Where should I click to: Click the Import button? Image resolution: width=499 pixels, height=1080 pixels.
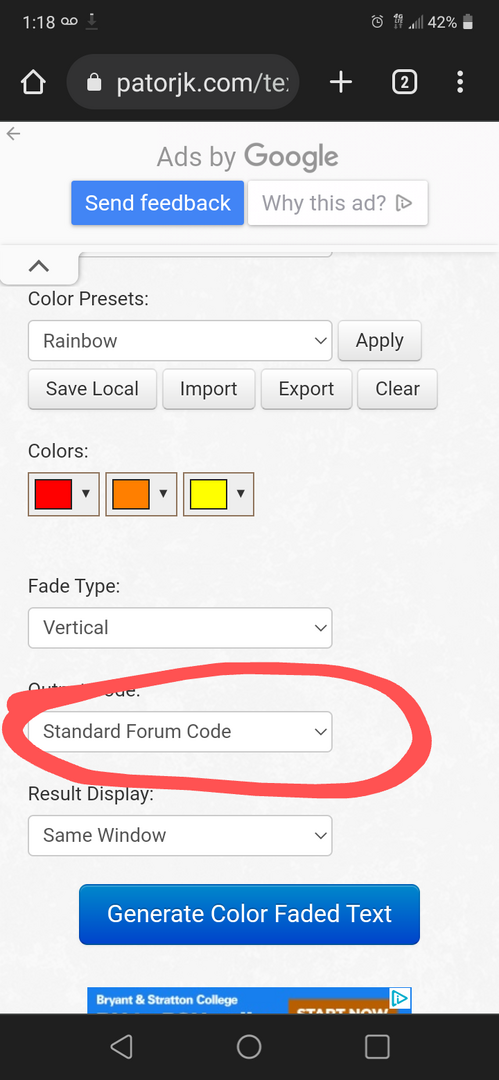209,388
